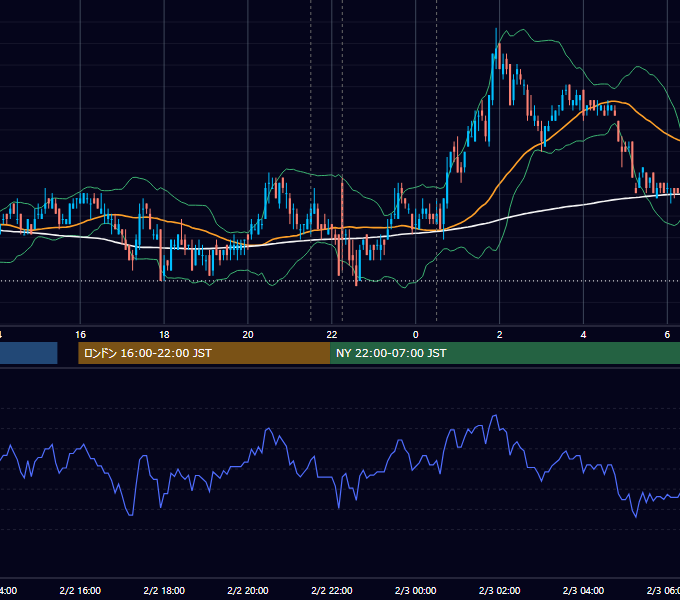This screenshot has width=680, height=600.
Task: Click the upper chart hour label 16
Action: [x=80, y=335]
